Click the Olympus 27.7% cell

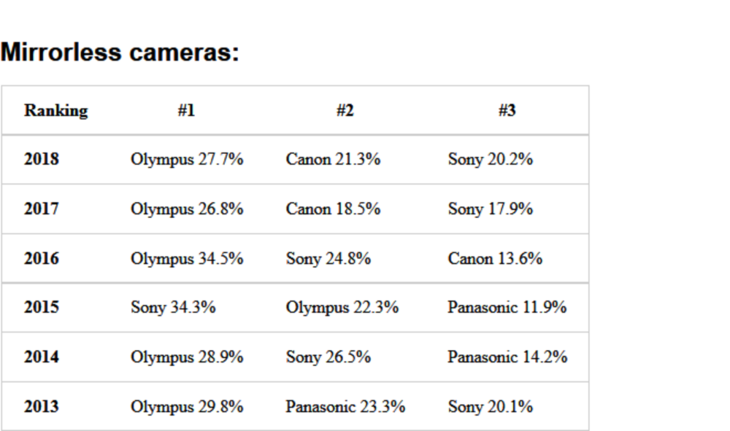click(187, 160)
